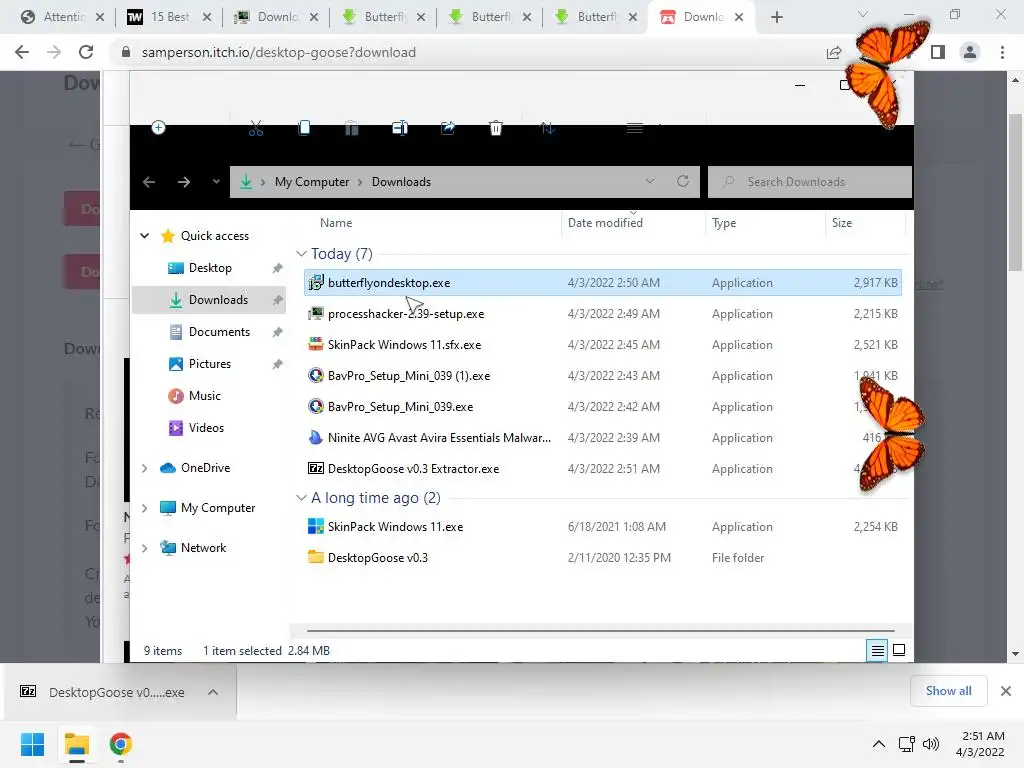The width and height of the screenshot is (1024, 768).
Task: Open recent locations dropdown arrow
Action: tap(216, 182)
